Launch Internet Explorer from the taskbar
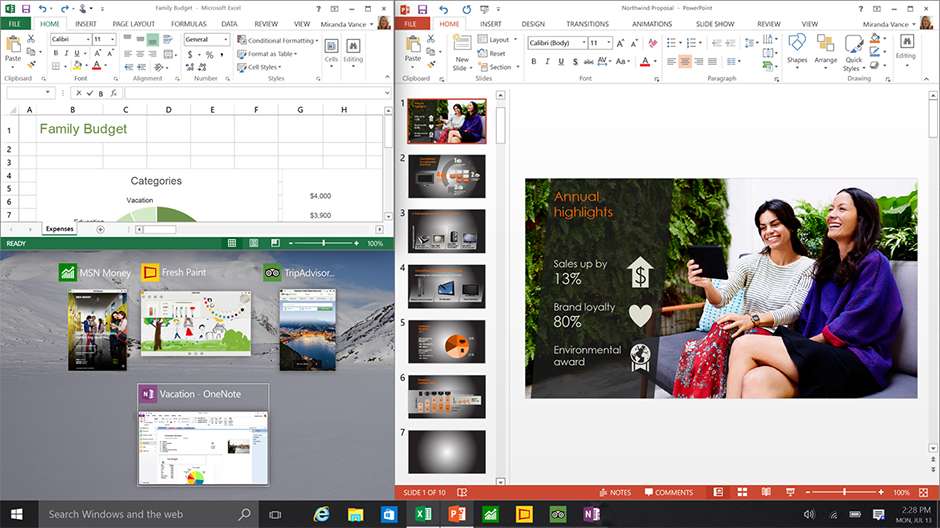Viewport: 940px width, 528px height. [322, 514]
